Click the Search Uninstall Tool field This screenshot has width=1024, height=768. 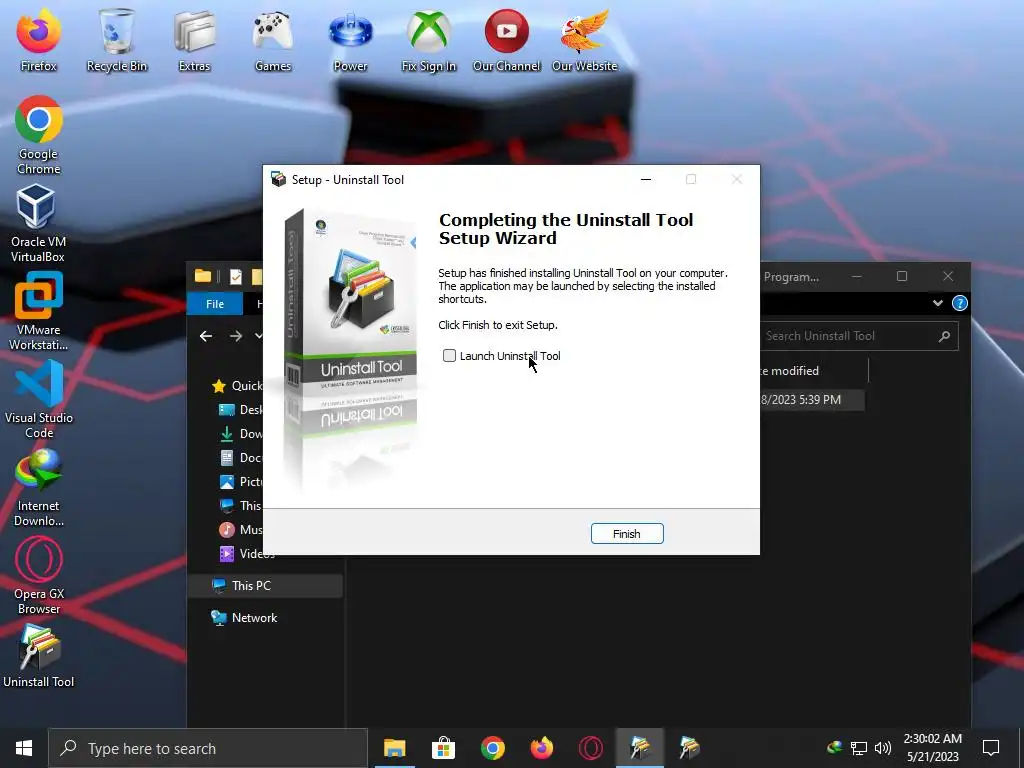(859, 336)
